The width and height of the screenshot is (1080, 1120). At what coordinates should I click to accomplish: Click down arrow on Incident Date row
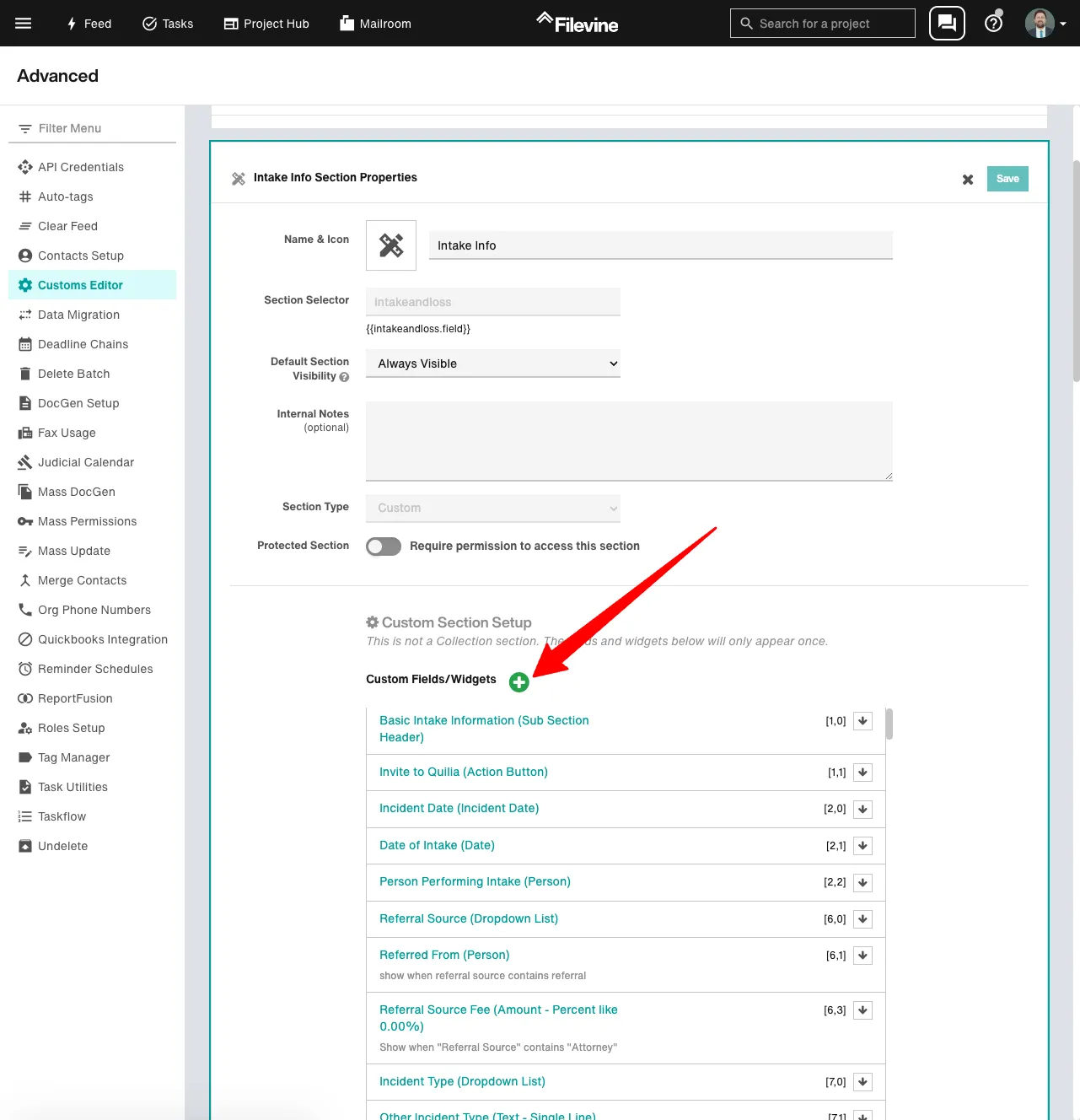[x=862, y=809]
